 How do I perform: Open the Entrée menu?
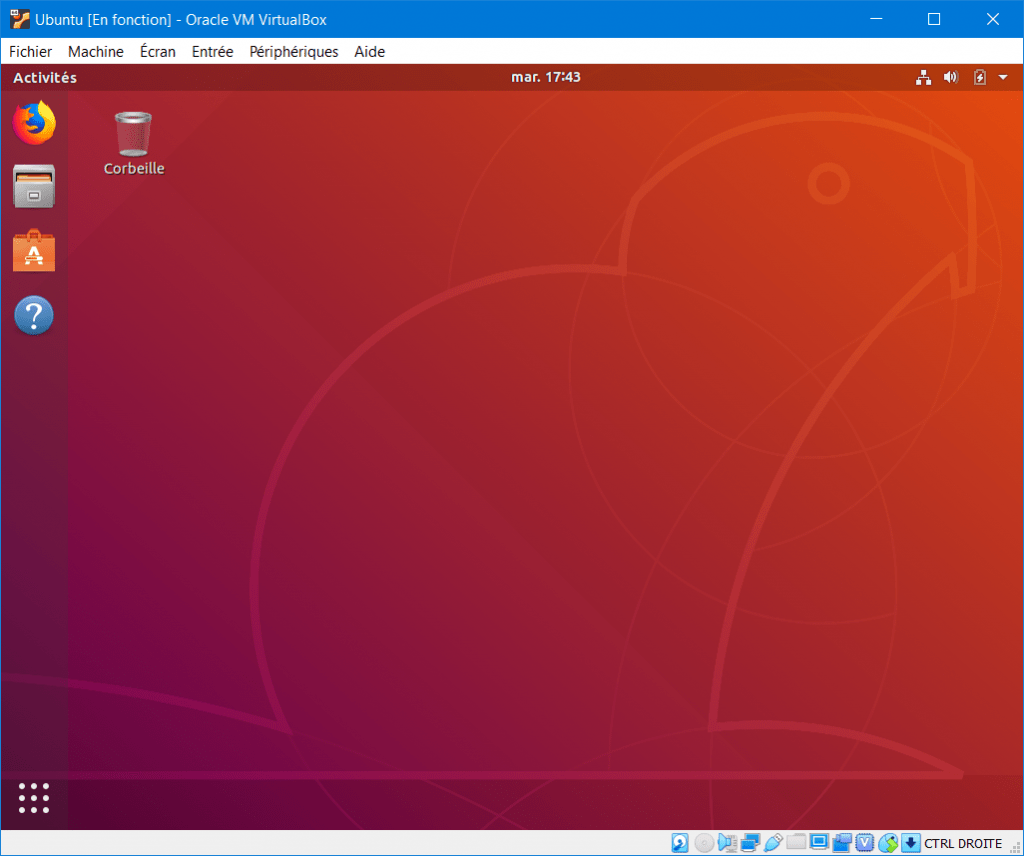(212, 52)
